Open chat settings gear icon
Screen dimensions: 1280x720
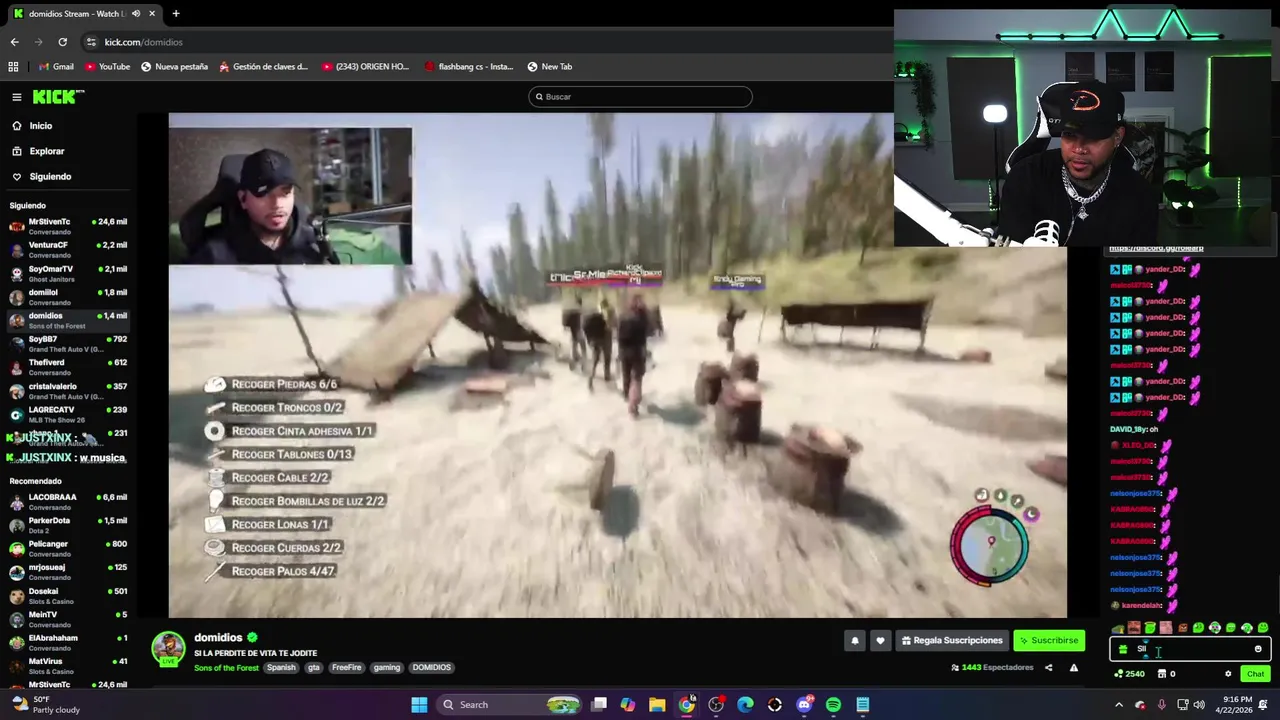coord(1228,674)
